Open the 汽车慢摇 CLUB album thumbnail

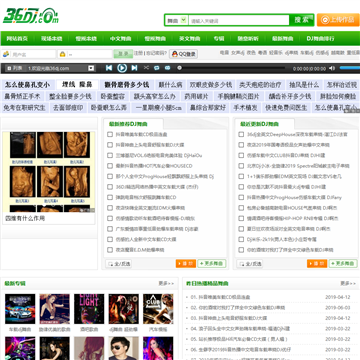(158, 309)
